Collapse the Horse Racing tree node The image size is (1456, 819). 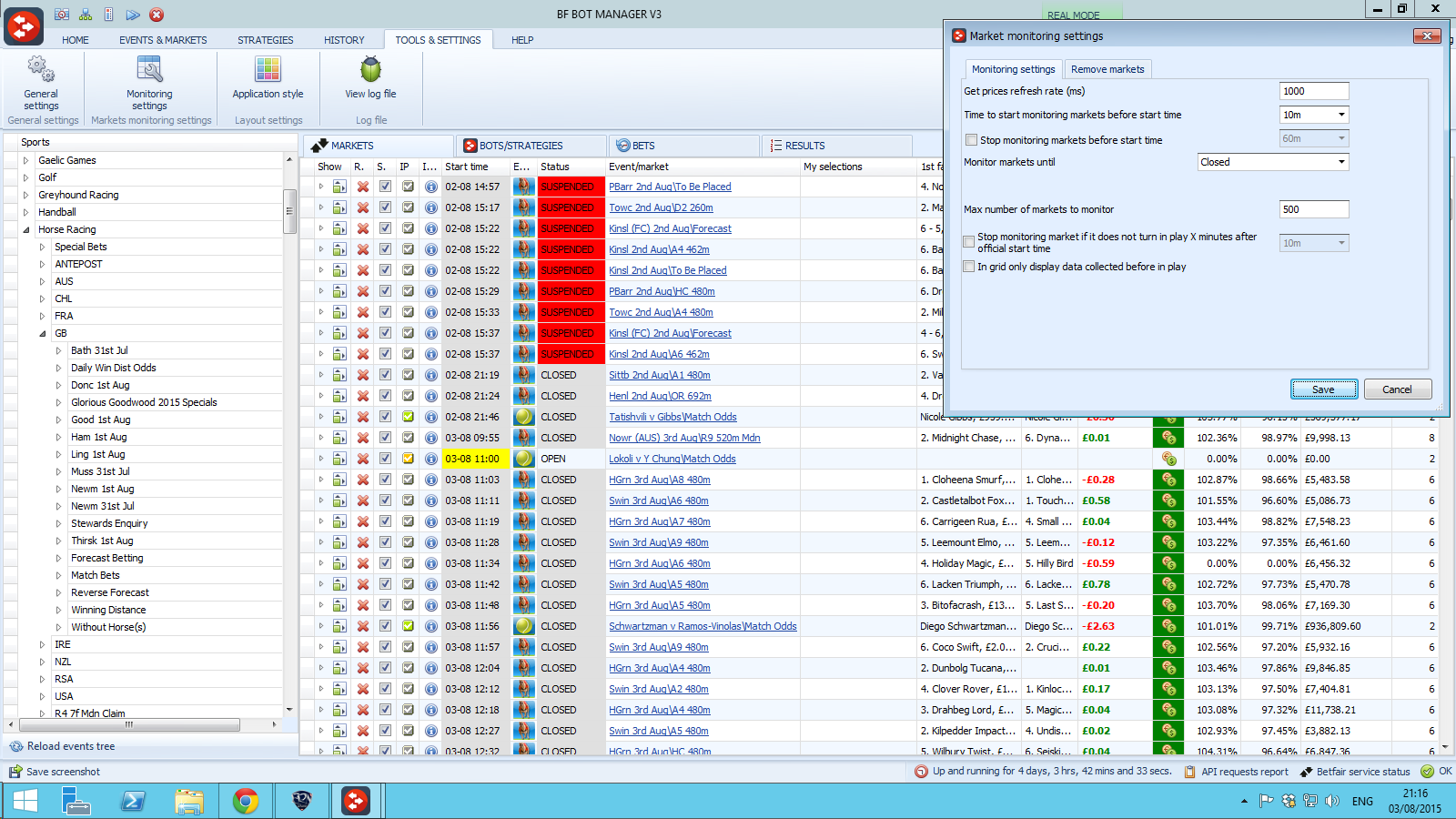pyautogui.click(x=25, y=229)
